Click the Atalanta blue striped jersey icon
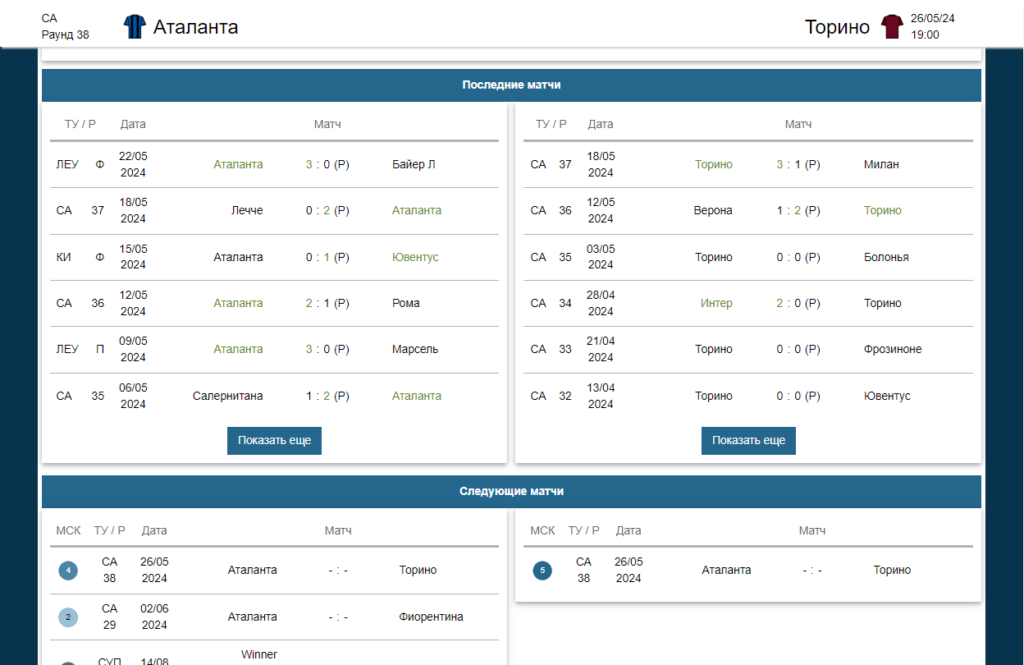Image resolution: width=1024 pixels, height=665 pixels. click(x=135, y=27)
